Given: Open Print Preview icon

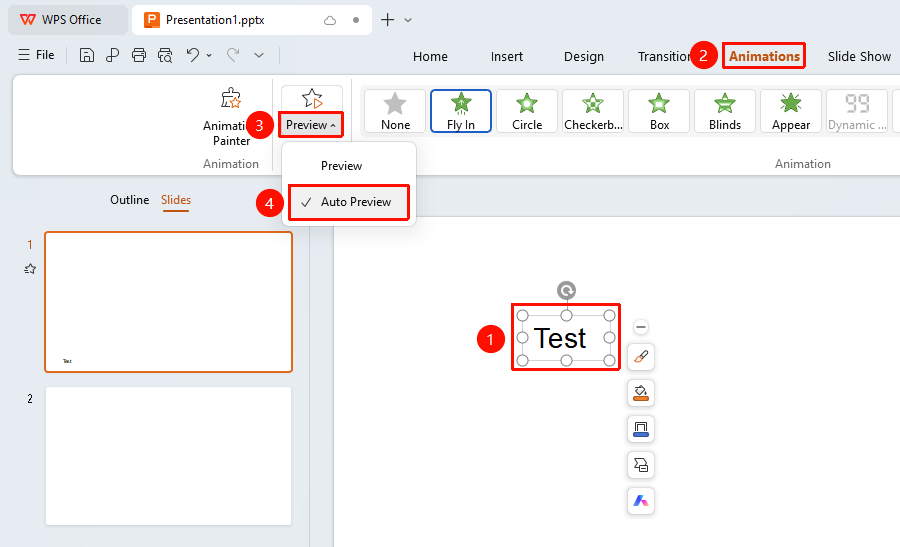Looking at the screenshot, I should point(165,55).
